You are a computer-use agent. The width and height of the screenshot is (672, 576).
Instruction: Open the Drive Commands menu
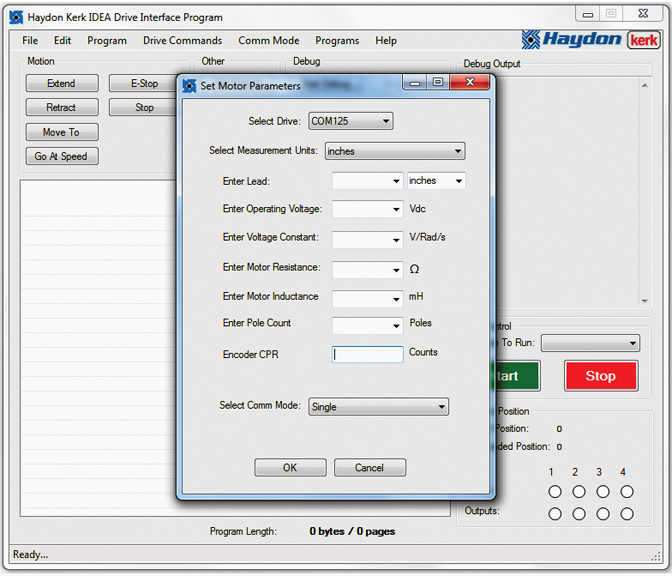pyautogui.click(x=182, y=41)
